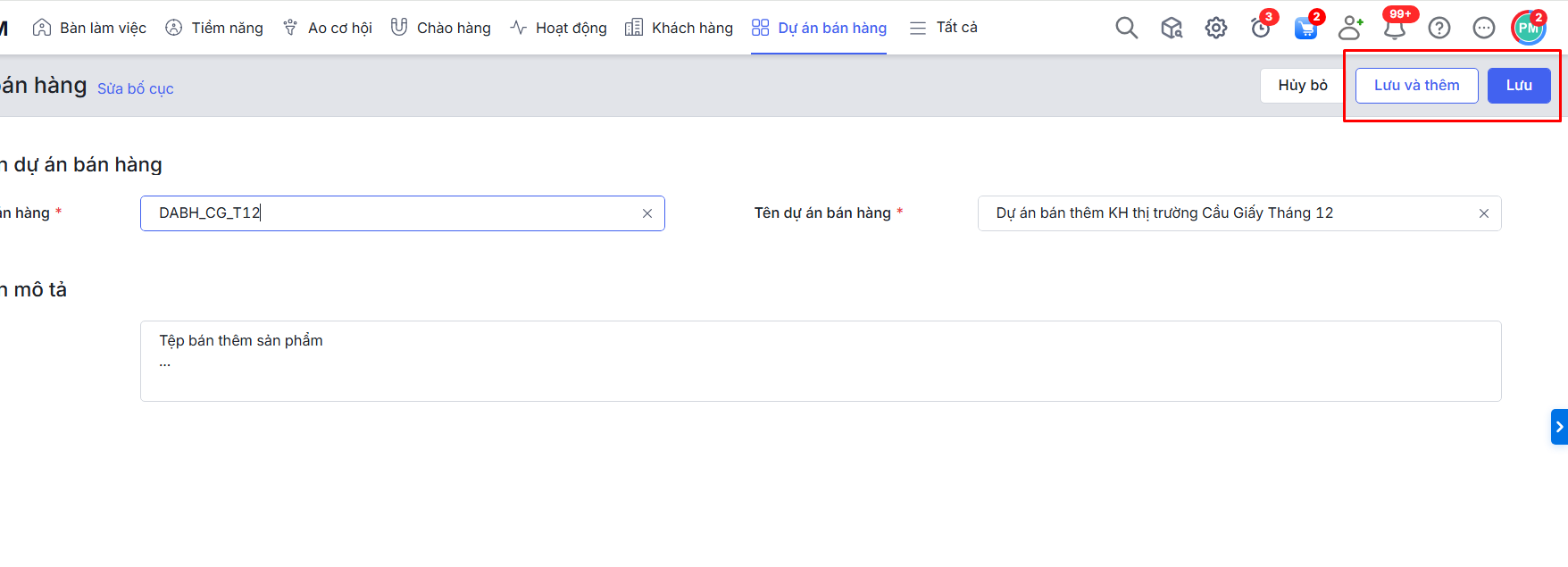This screenshot has height=567, width=1568.
Task: Open the notifications bell
Action: coord(1394,29)
